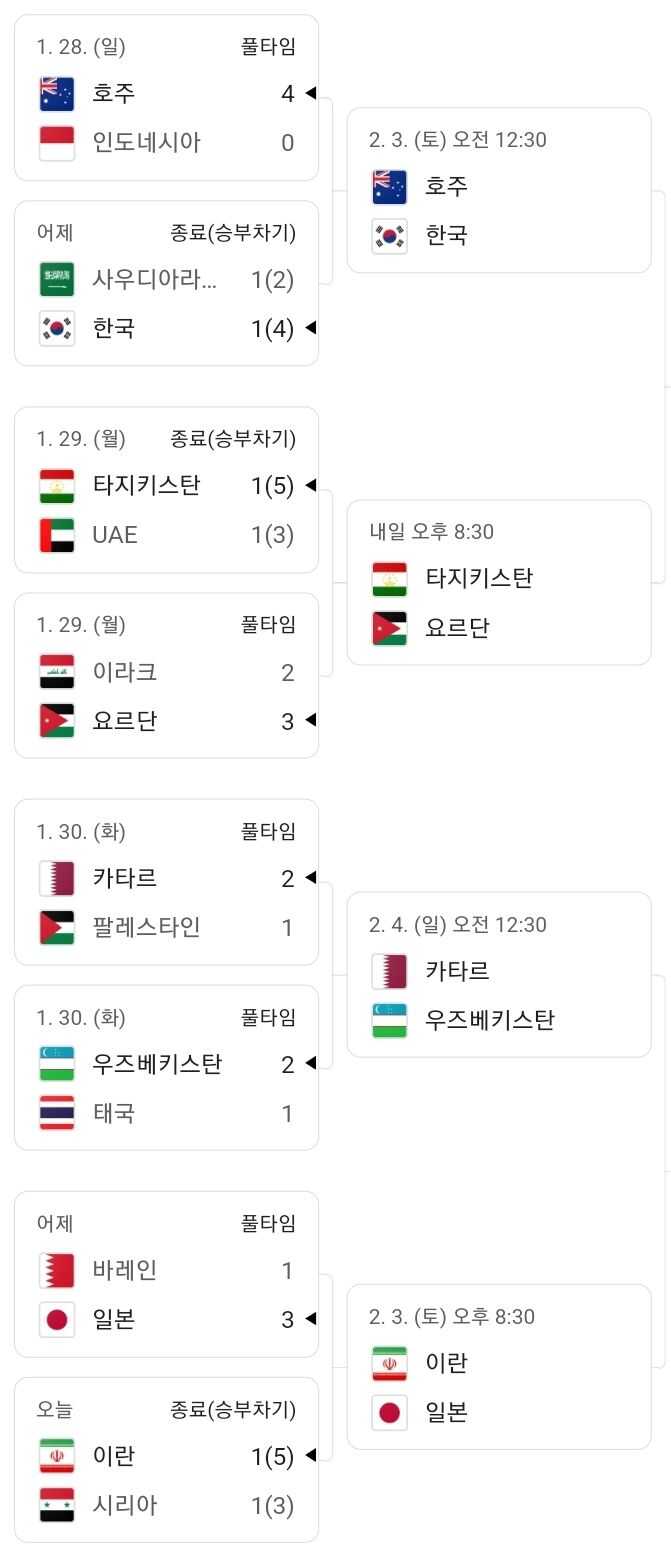
Task: Click the Iraq flag icon
Action: [x=57, y=672]
